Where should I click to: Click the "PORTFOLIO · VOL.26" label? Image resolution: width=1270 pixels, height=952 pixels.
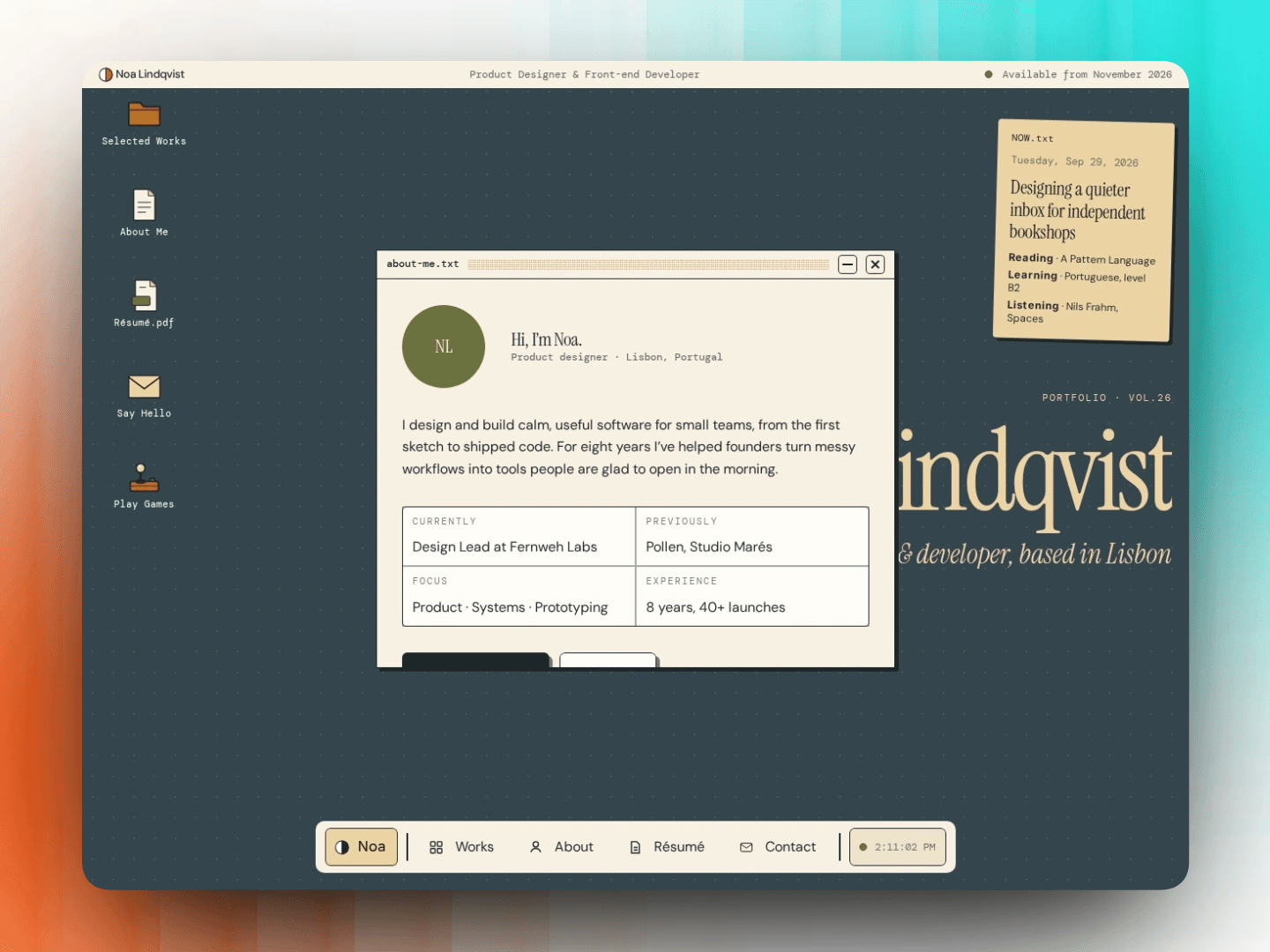(1107, 398)
